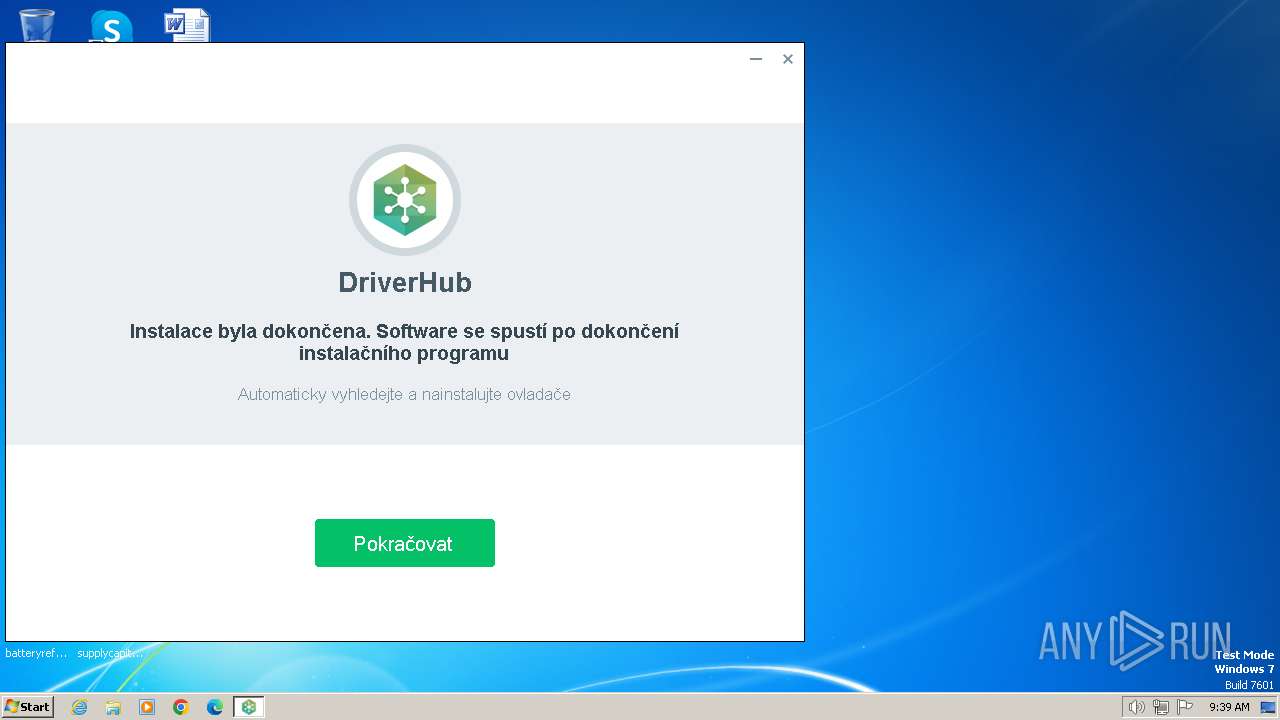Open the volume speaker tray icon

(x=1136, y=707)
